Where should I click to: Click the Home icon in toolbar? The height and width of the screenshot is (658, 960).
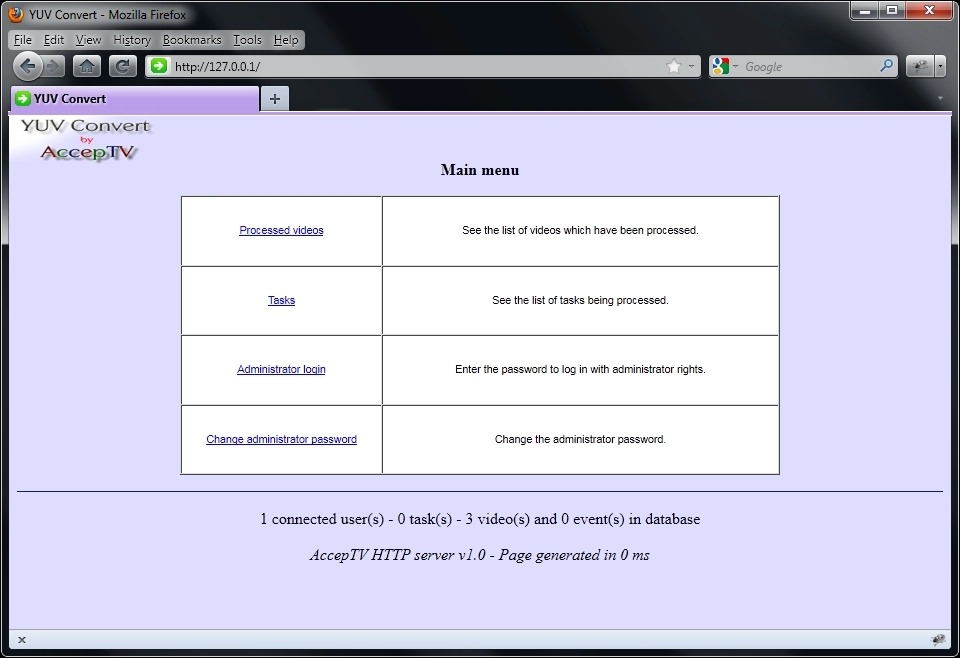[x=87, y=66]
